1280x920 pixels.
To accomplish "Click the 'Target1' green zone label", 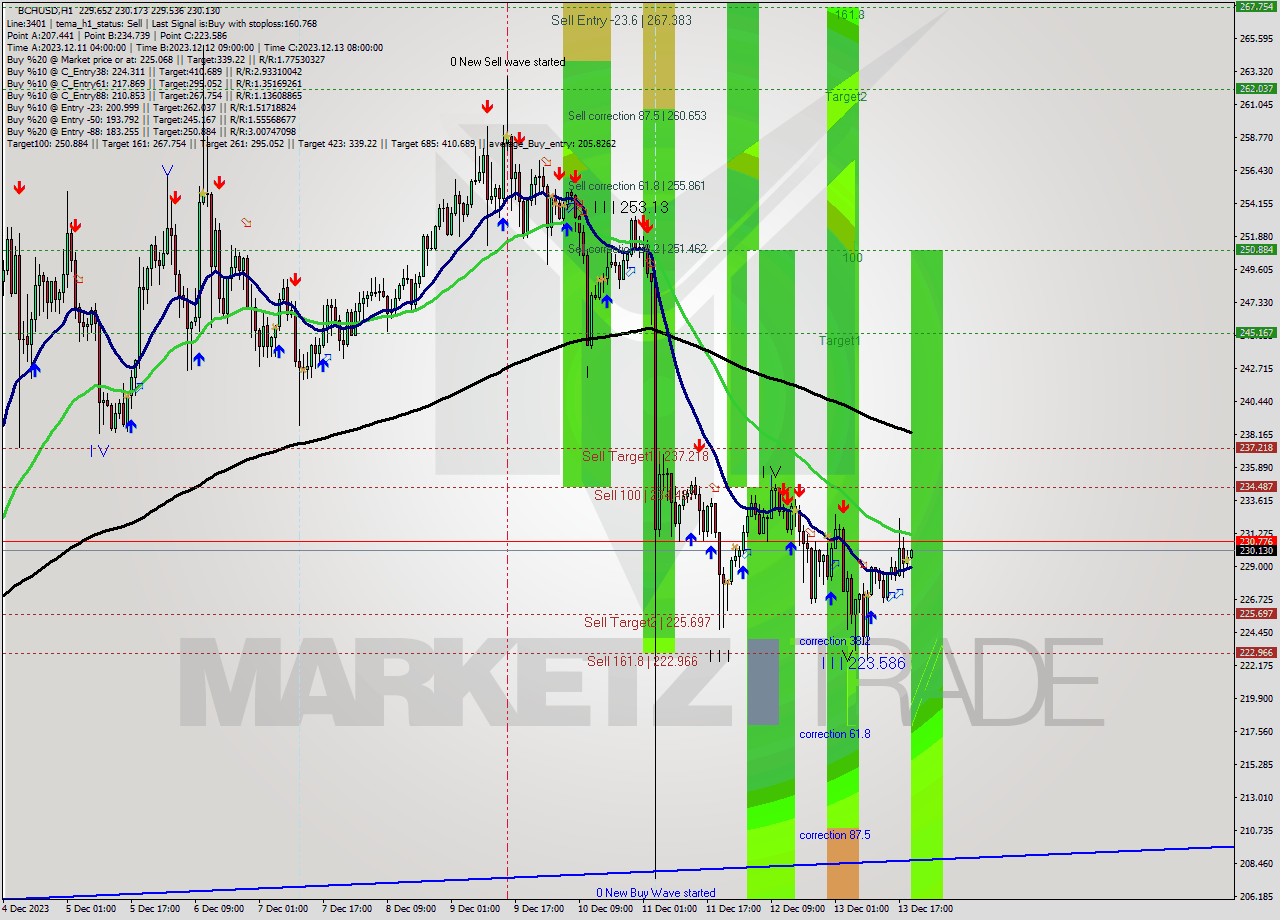I will click(x=840, y=341).
